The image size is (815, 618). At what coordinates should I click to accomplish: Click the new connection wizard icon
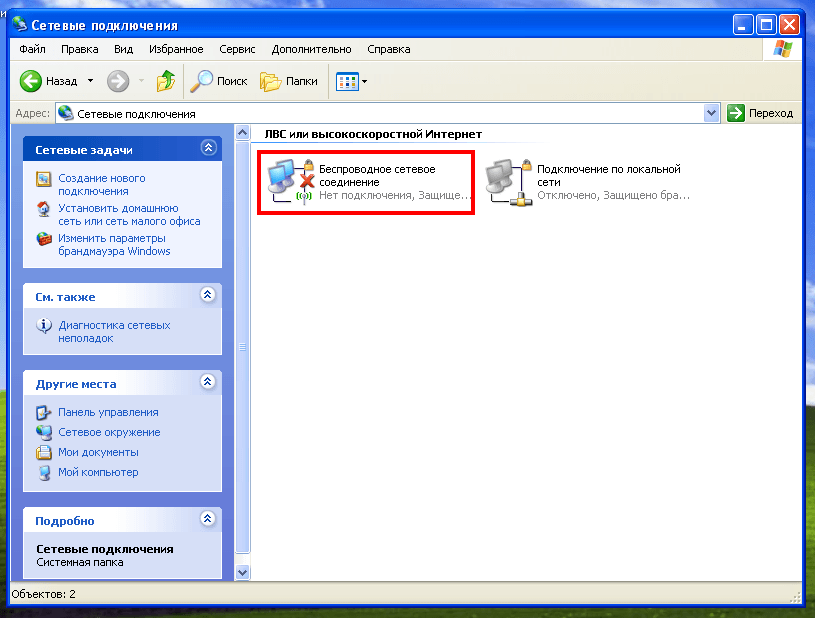44,179
